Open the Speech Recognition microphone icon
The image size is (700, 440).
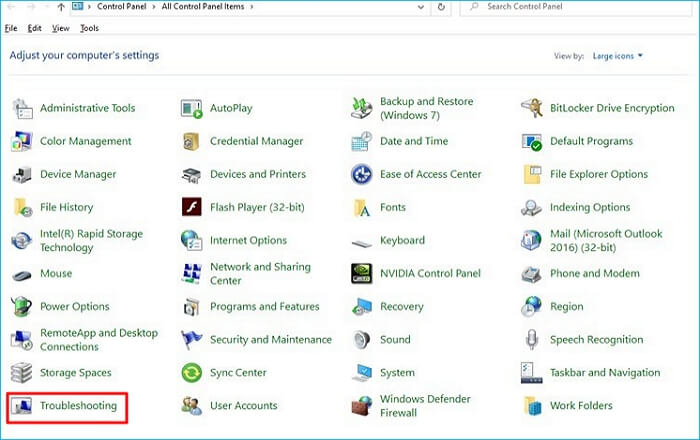point(532,340)
